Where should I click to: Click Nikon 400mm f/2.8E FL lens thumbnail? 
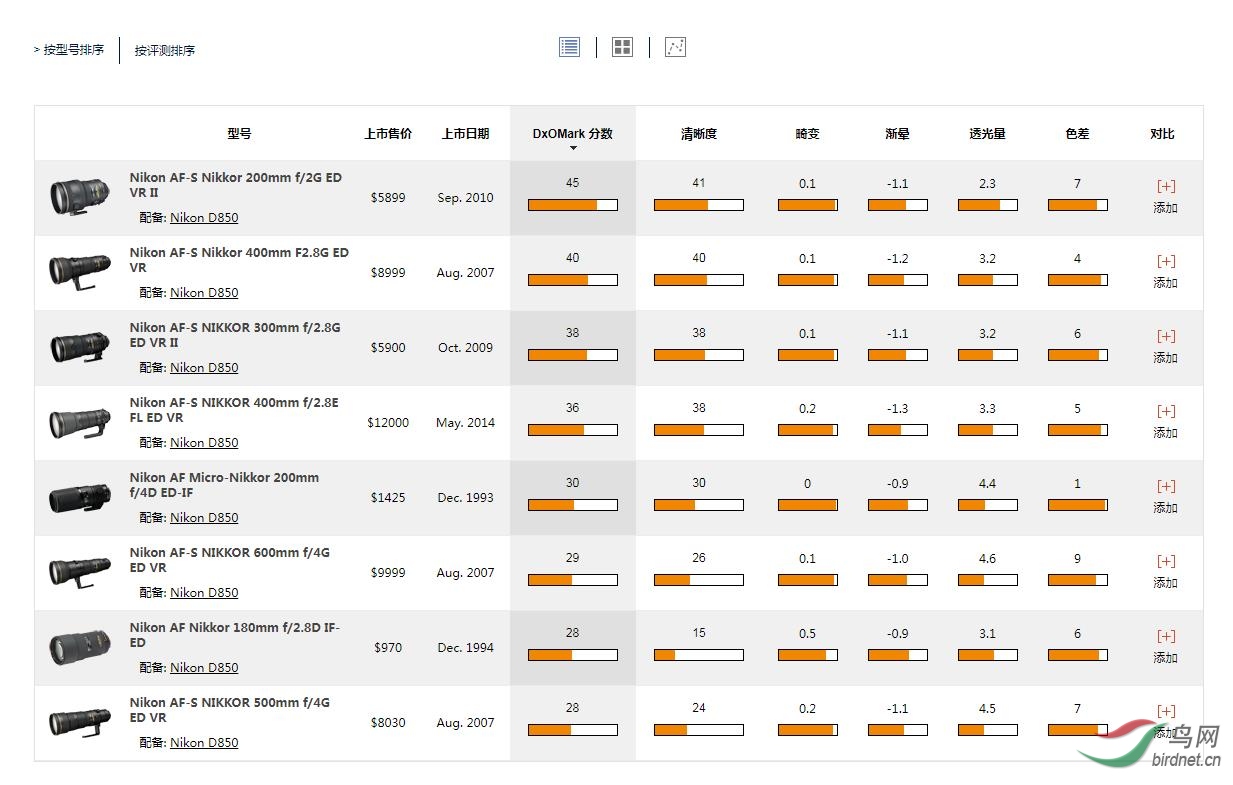(80, 422)
